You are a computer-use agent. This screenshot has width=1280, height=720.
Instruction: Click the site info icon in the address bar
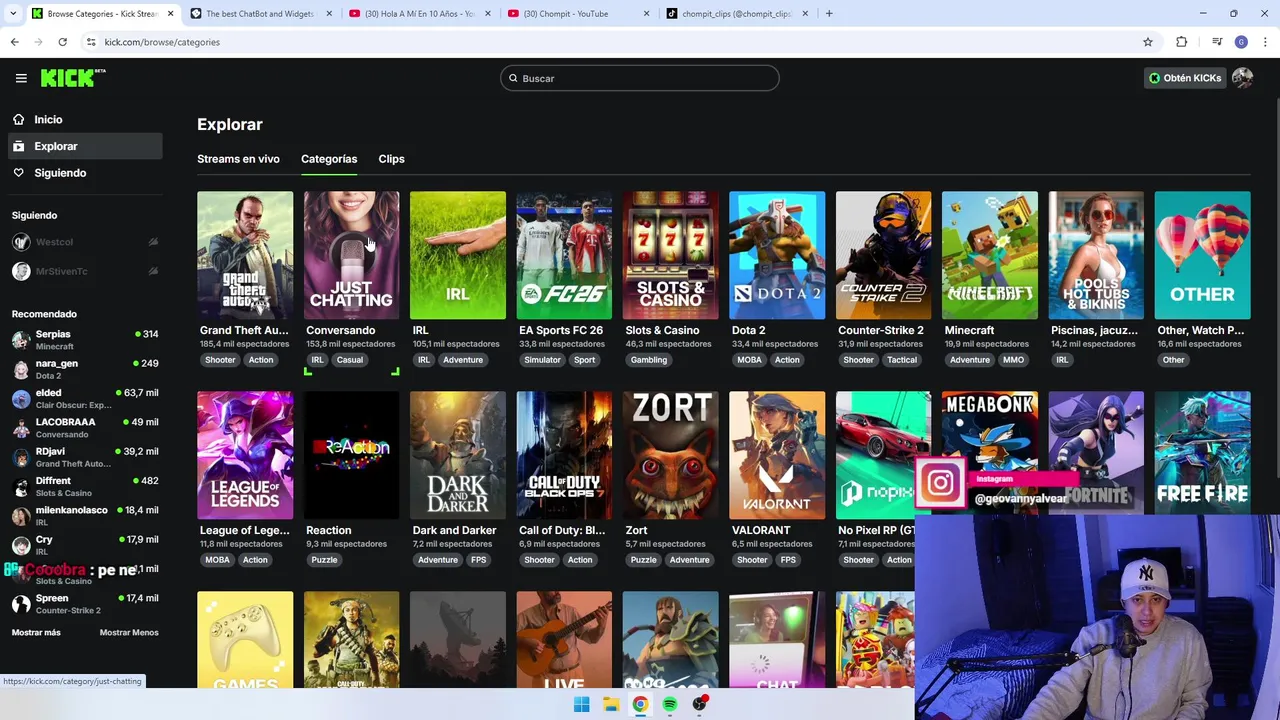[x=91, y=42]
